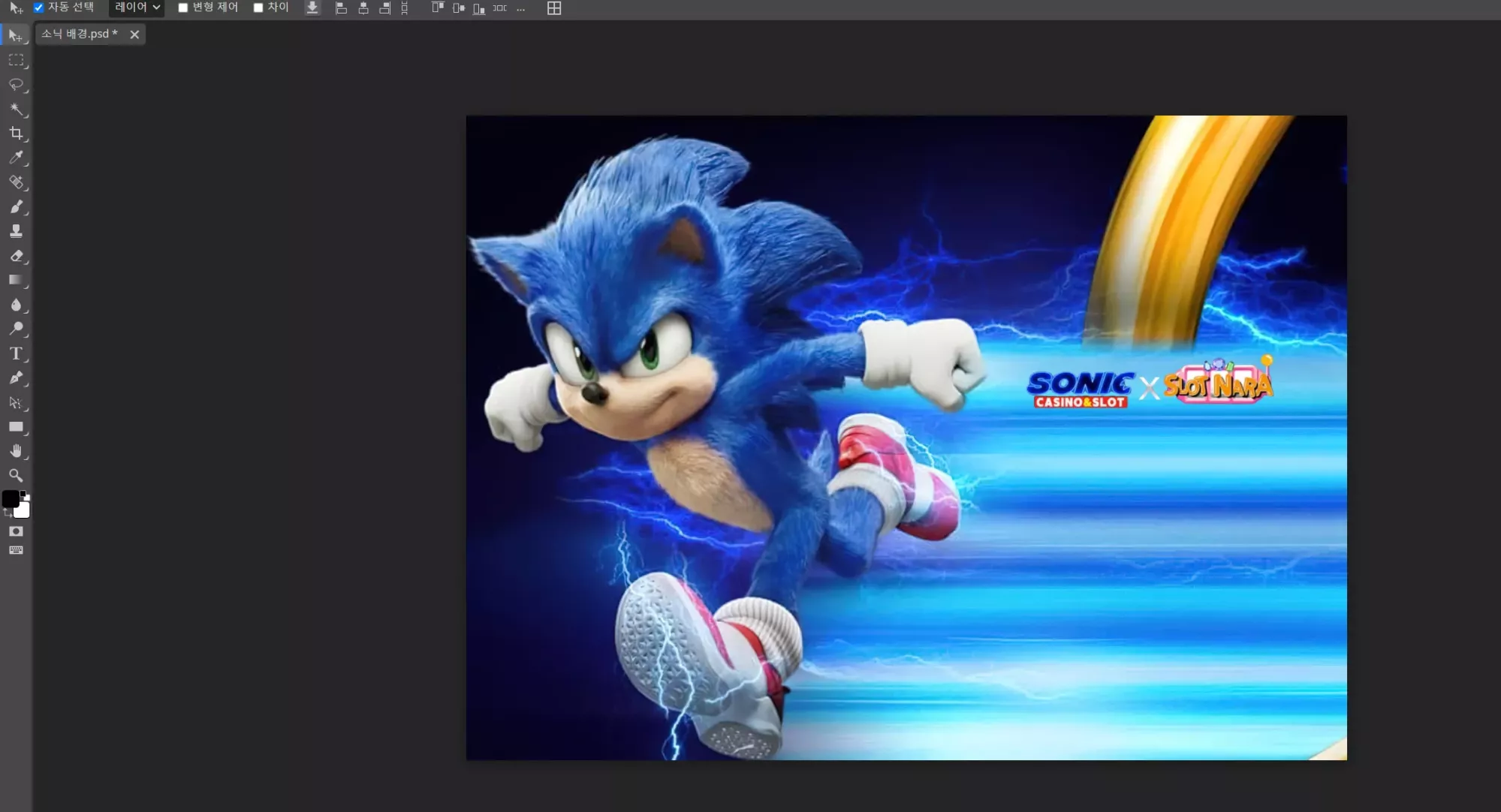The height and width of the screenshot is (812, 1501).
Task: Pick the Magic Wand tool
Action: [x=16, y=110]
